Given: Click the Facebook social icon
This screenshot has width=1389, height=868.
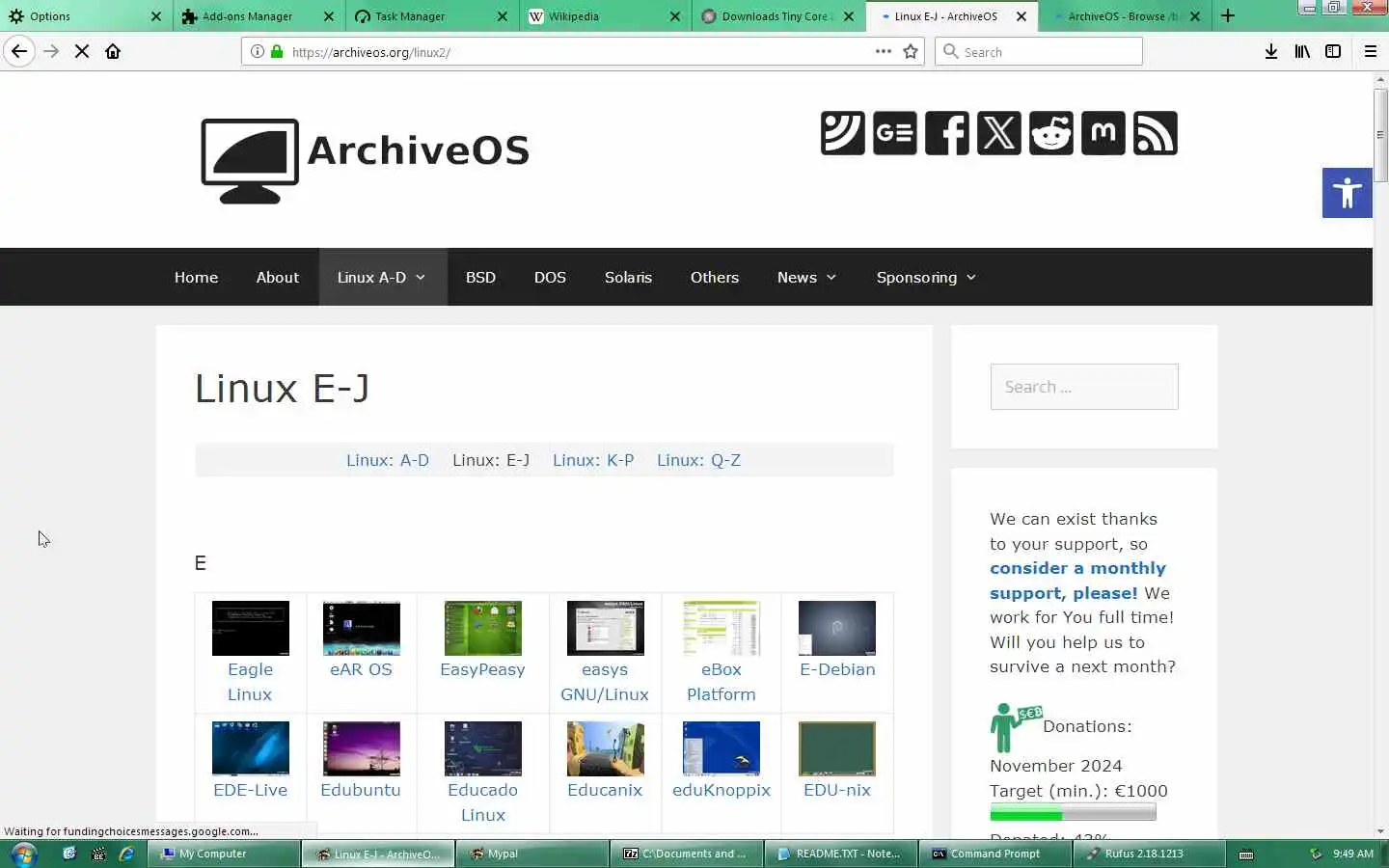Looking at the screenshot, I should pos(947,133).
